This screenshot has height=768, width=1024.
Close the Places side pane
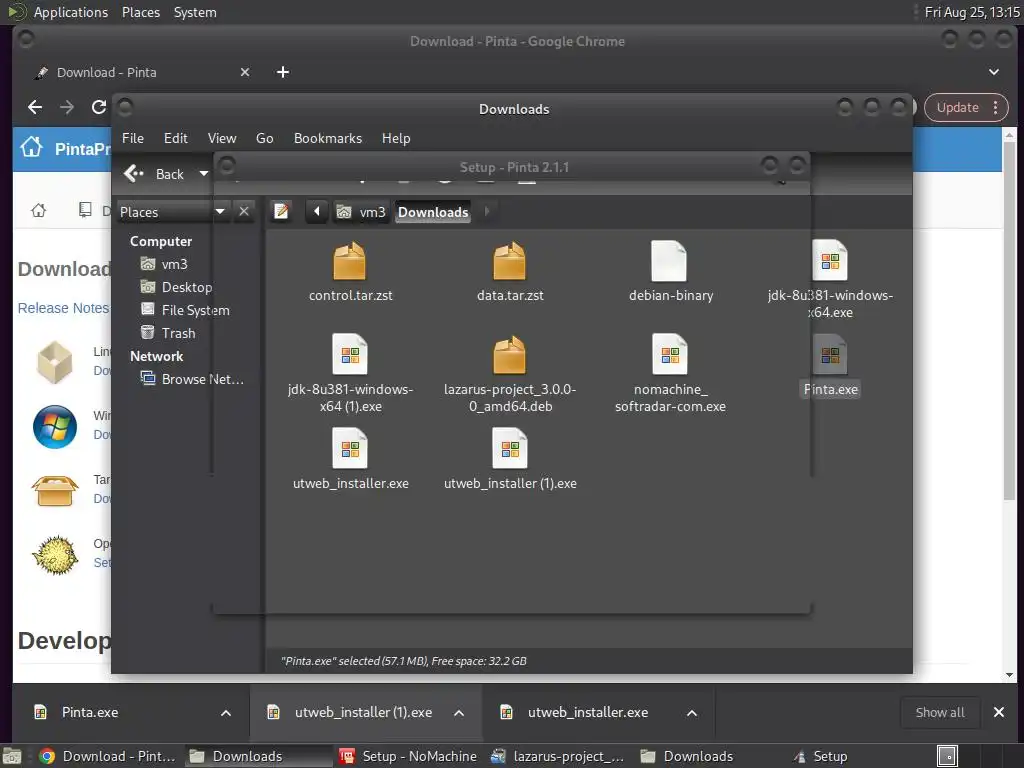point(244,212)
